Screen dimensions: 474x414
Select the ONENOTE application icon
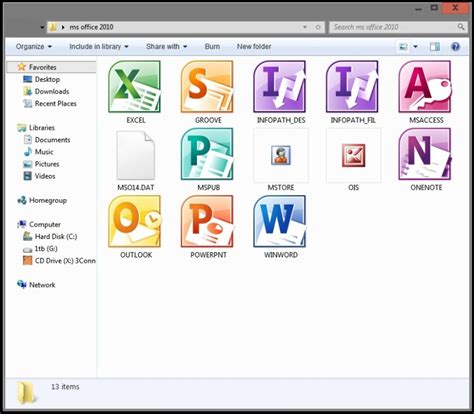425,154
